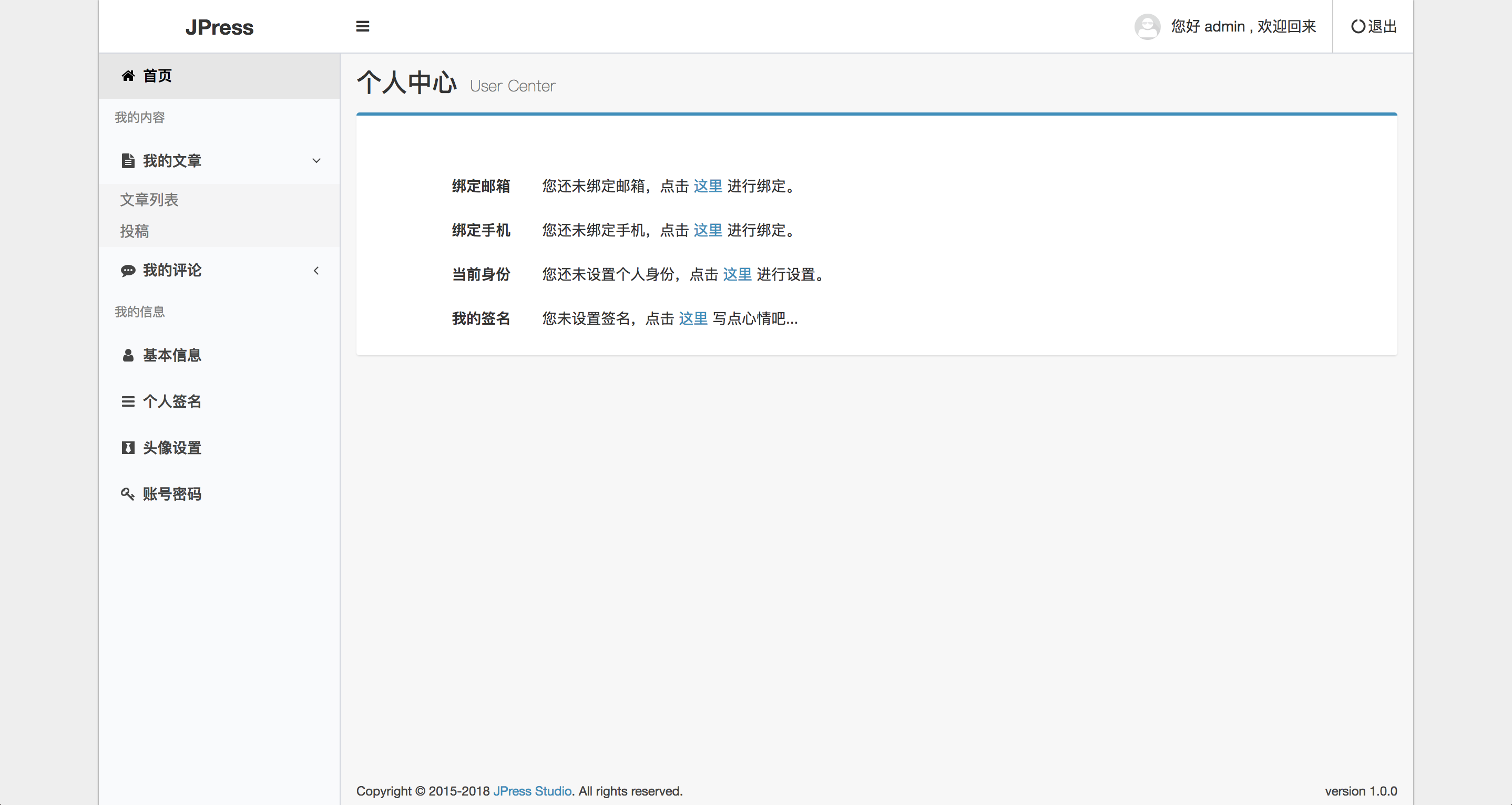Viewport: 1512px width, 805px height.
Task: Click the portrait icon for 头像设置
Action: 128,448
